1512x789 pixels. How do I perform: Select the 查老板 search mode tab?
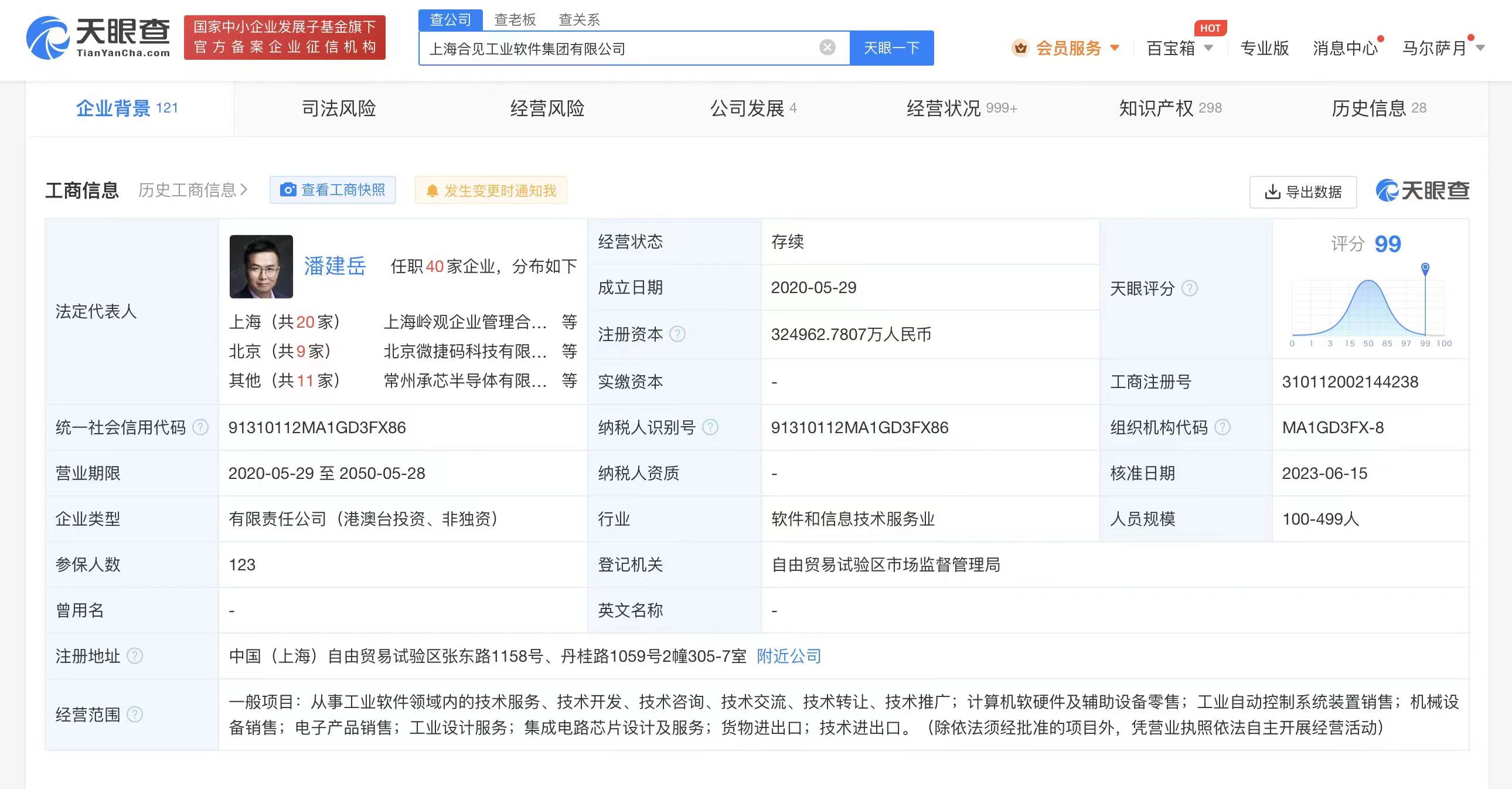[x=515, y=19]
